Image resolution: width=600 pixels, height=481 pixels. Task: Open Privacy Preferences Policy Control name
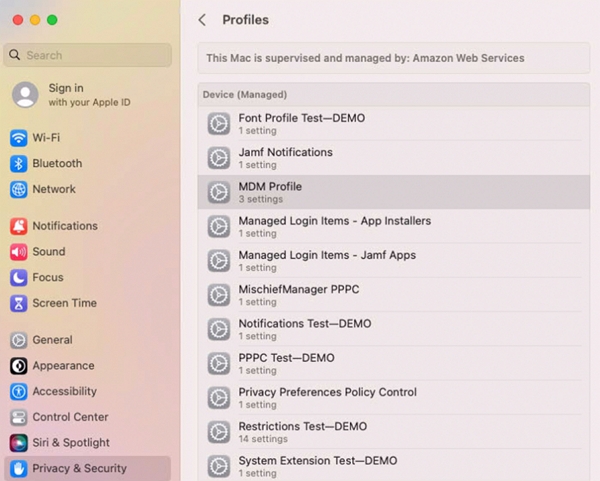click(328, 392)
